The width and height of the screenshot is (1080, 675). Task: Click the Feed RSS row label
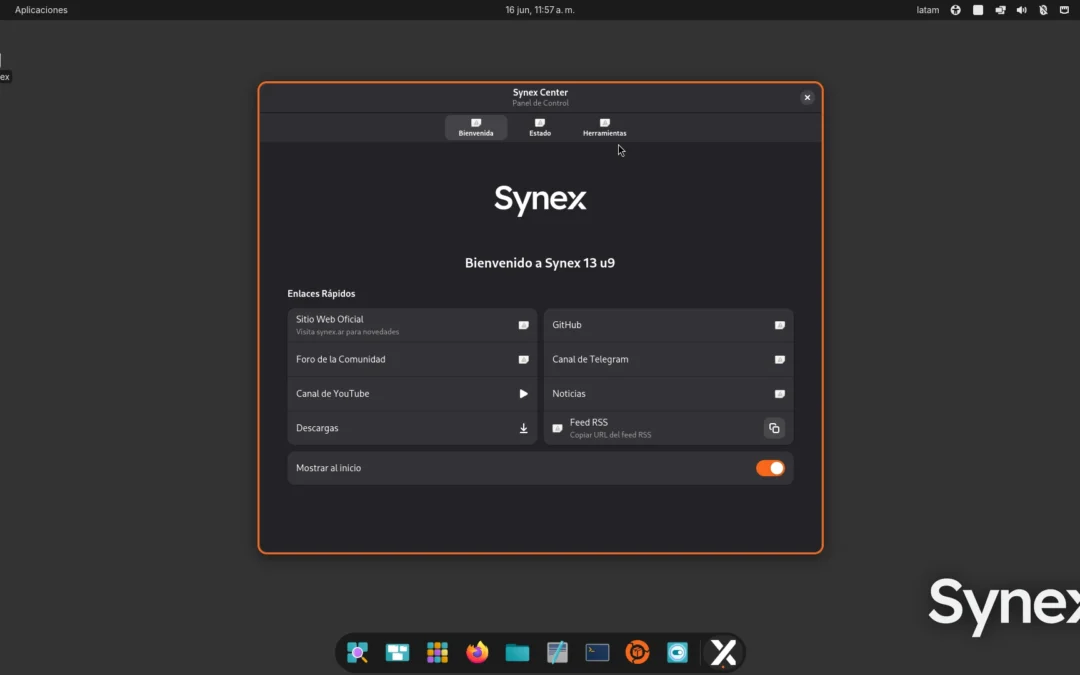(589, 422)
